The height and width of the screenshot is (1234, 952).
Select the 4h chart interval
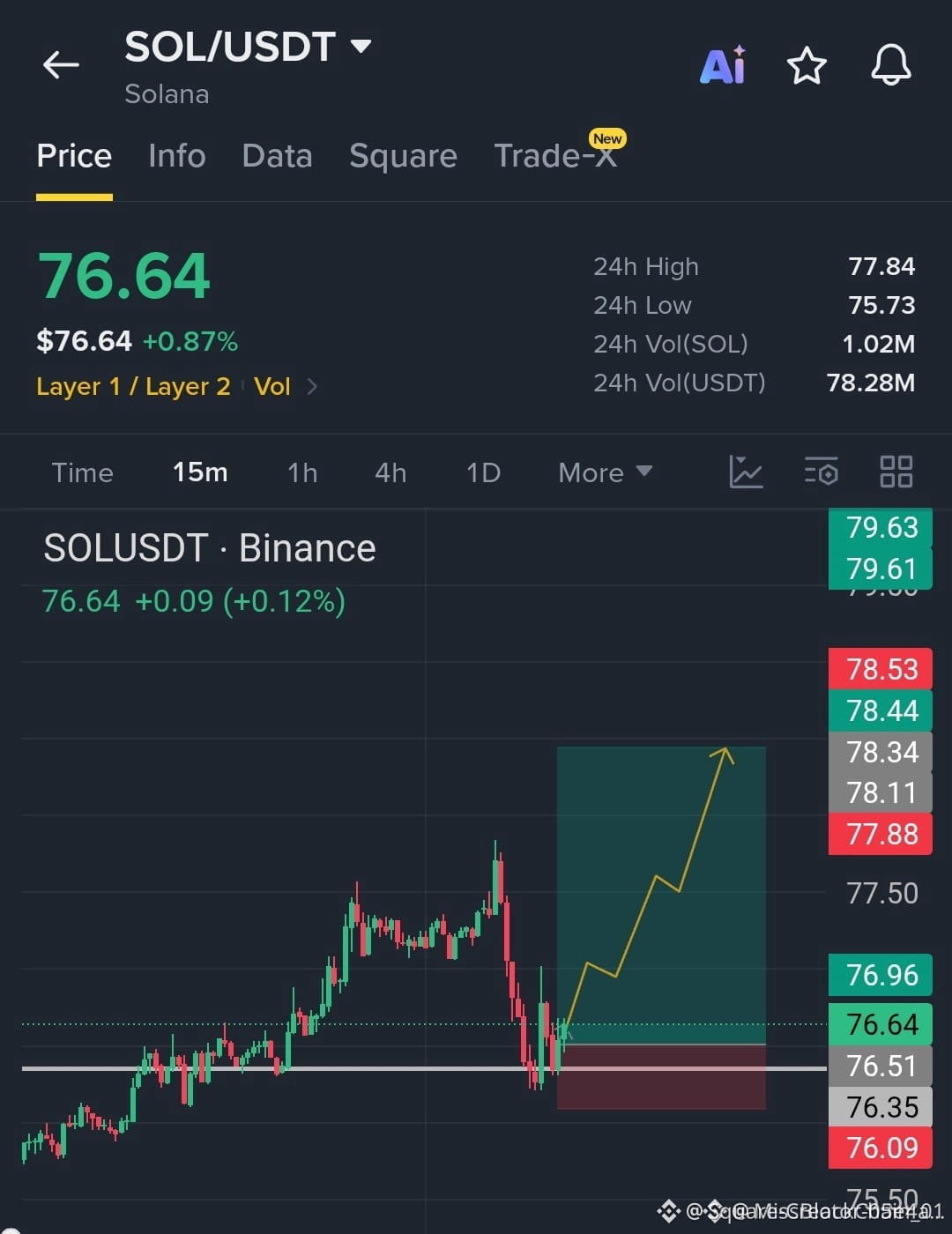(390, 472)
